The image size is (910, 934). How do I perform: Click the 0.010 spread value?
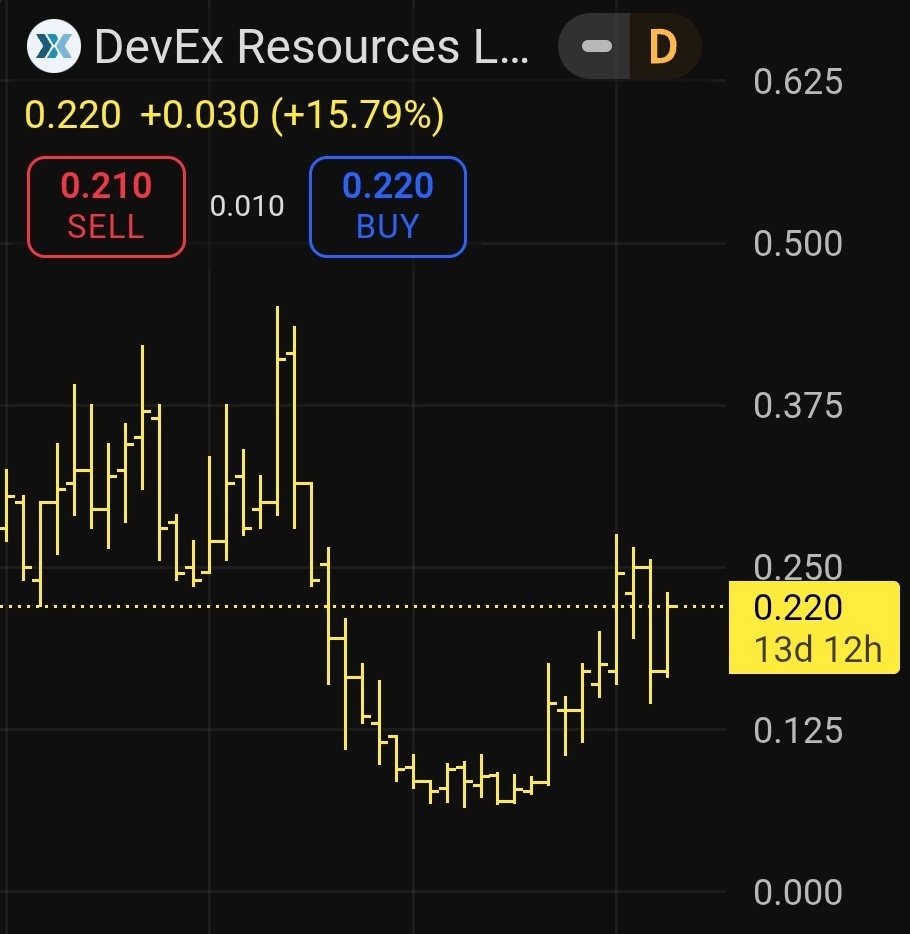[247, 206]
